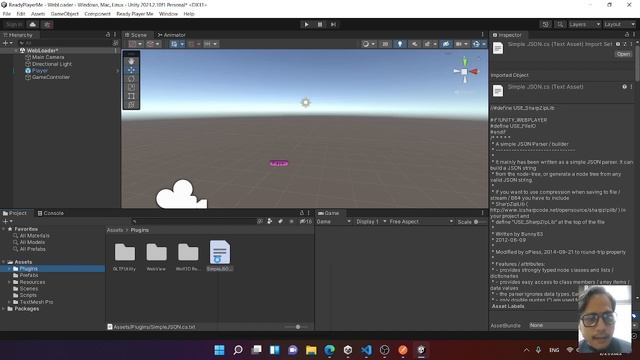The width and height of the screenshot is (640, 360).
Task: Adjust the Project icon size slider
Action: (298, 327)
